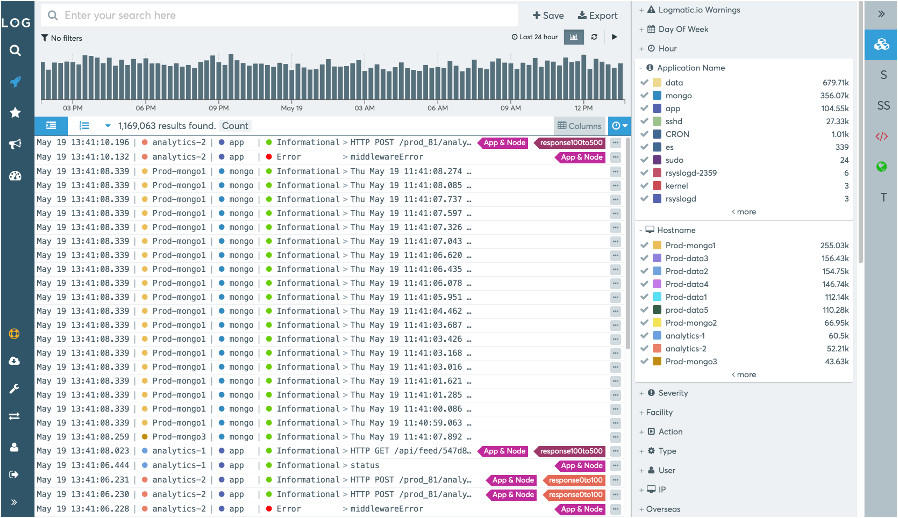Toggle the analytics-1 hostname checkbox

point(644,336)
